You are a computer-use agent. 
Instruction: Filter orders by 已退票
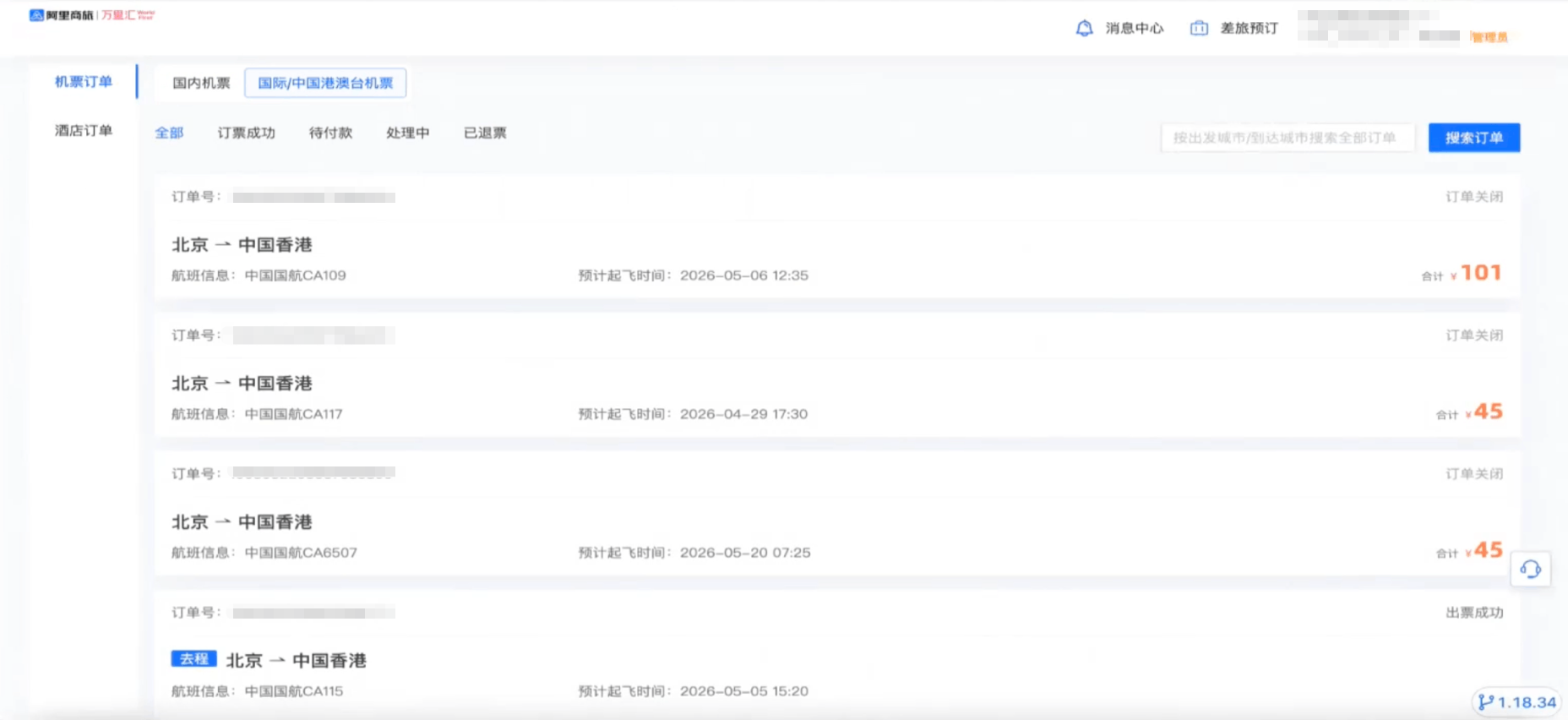(x=485, y=133)
